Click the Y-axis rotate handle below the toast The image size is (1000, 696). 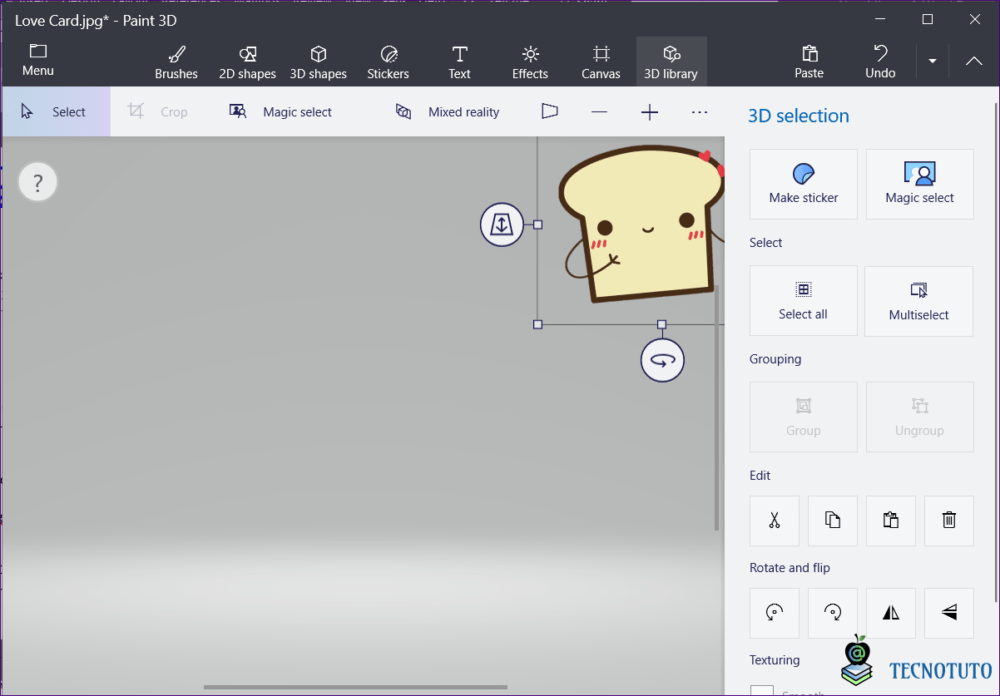pos(663,360)
